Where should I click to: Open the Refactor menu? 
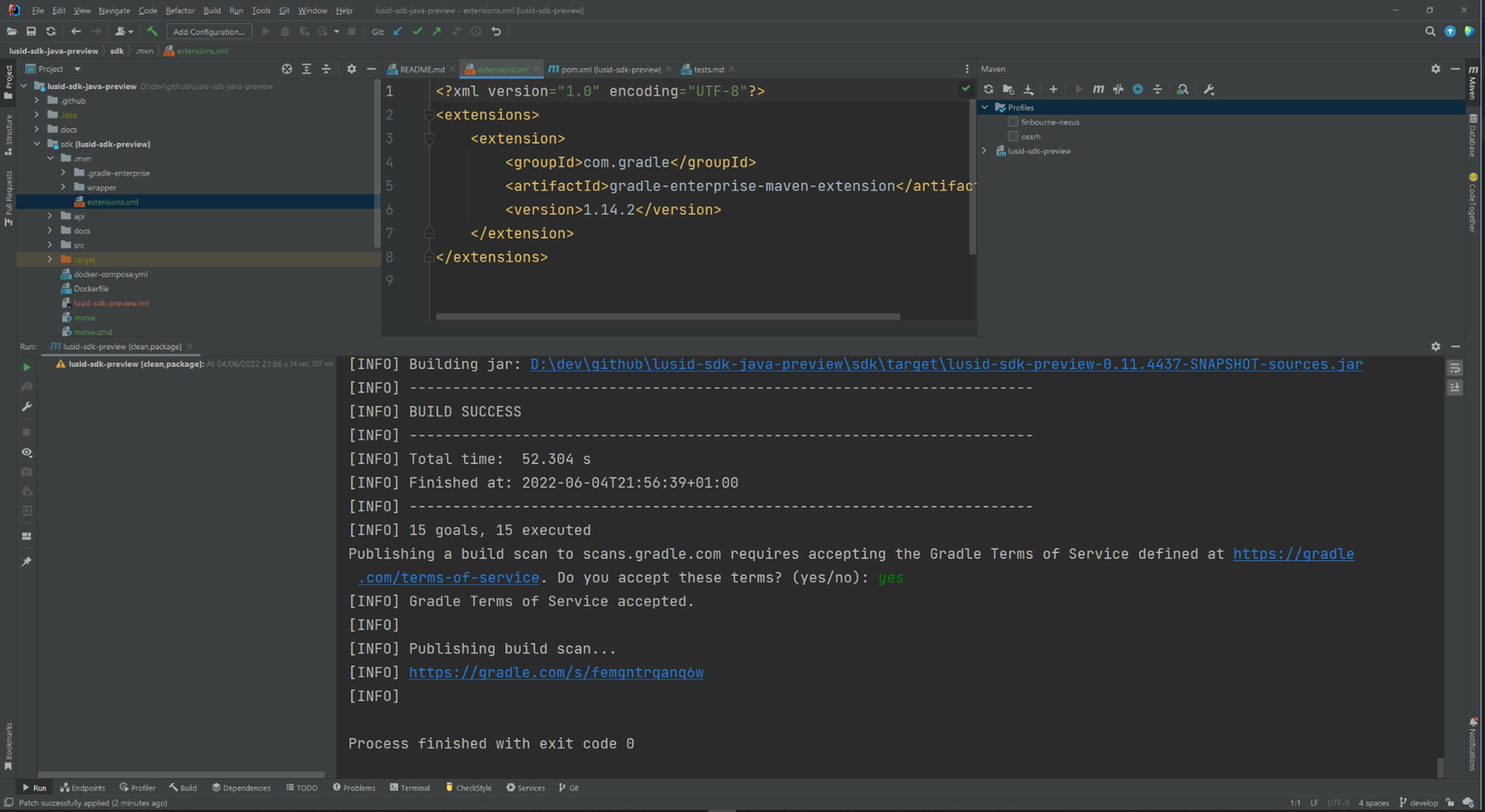(180, 10)
